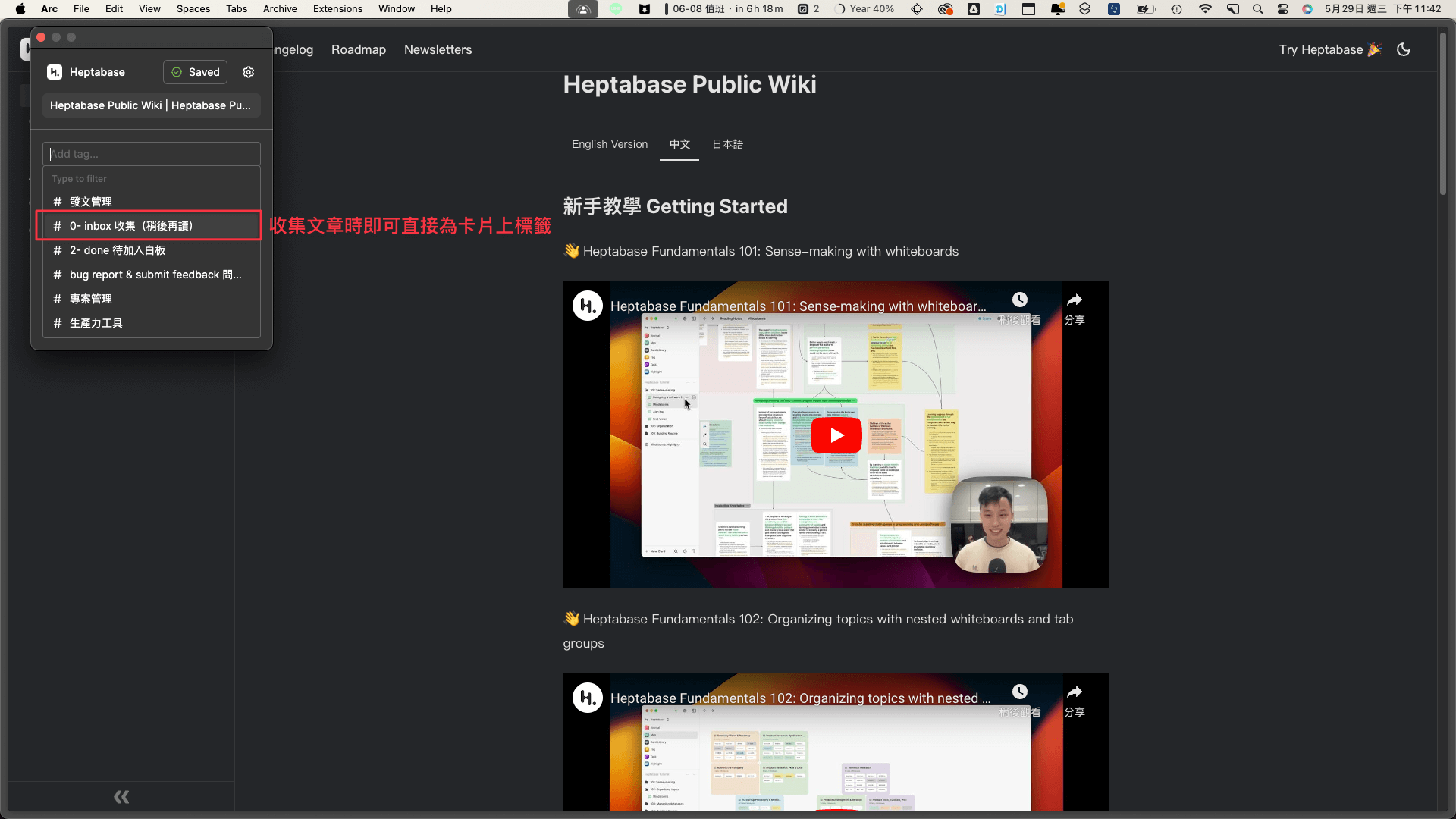Open Spotlight search from the menu bar
Viewport: 1456px width, 819px height.
pos(1257,9)
